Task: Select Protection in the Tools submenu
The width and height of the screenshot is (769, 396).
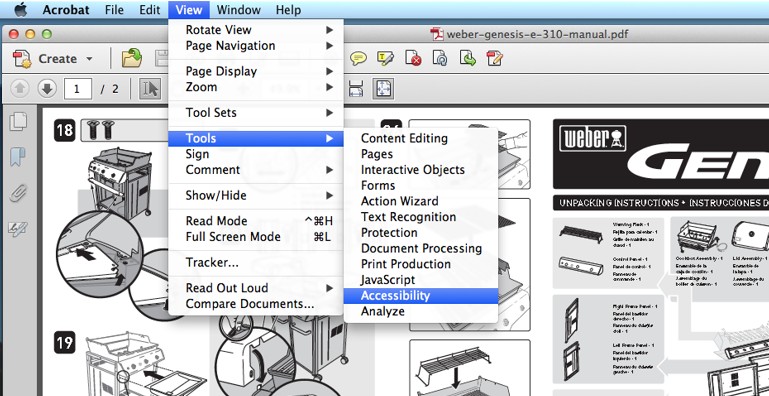Action: coord(421,233)
